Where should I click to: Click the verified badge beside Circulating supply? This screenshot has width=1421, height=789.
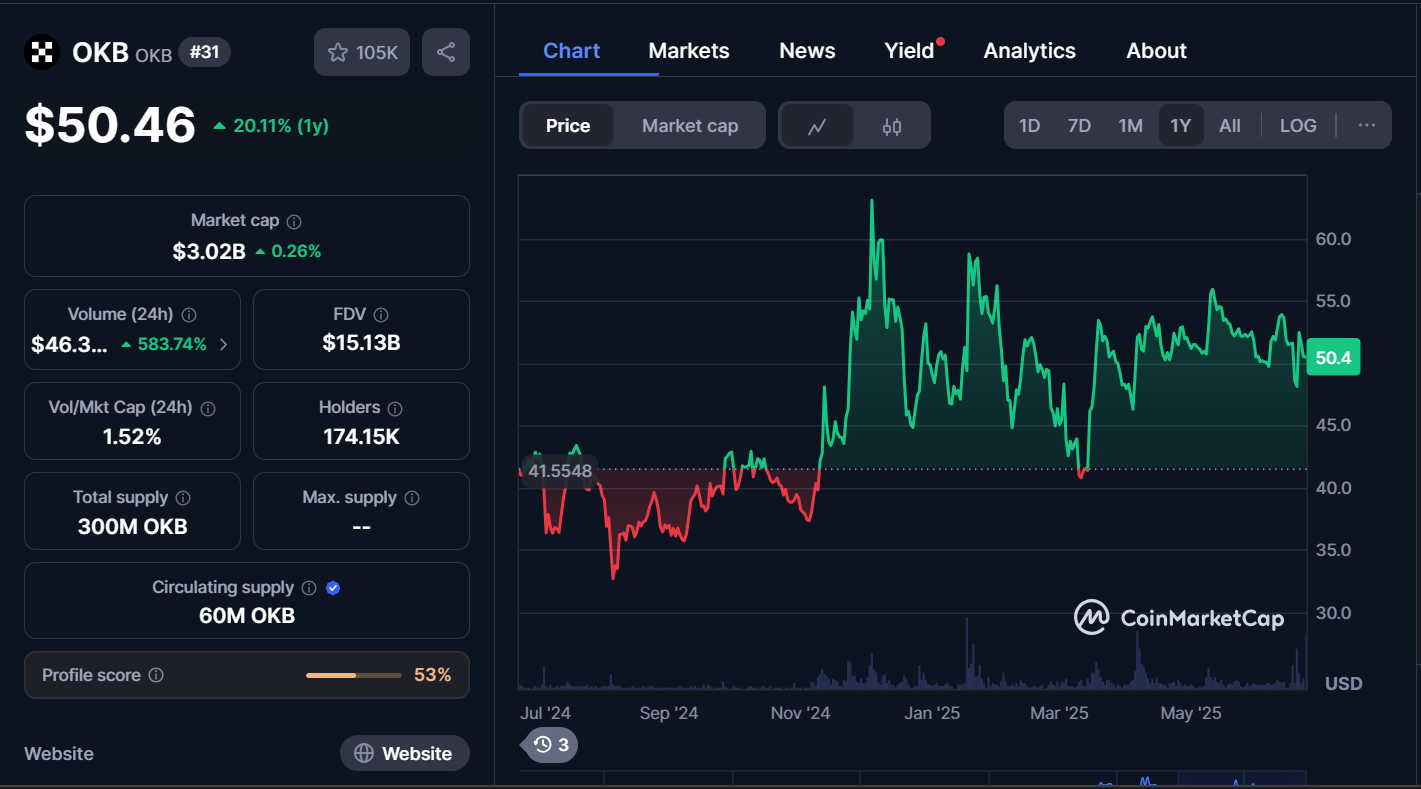[x=333, y=588]
